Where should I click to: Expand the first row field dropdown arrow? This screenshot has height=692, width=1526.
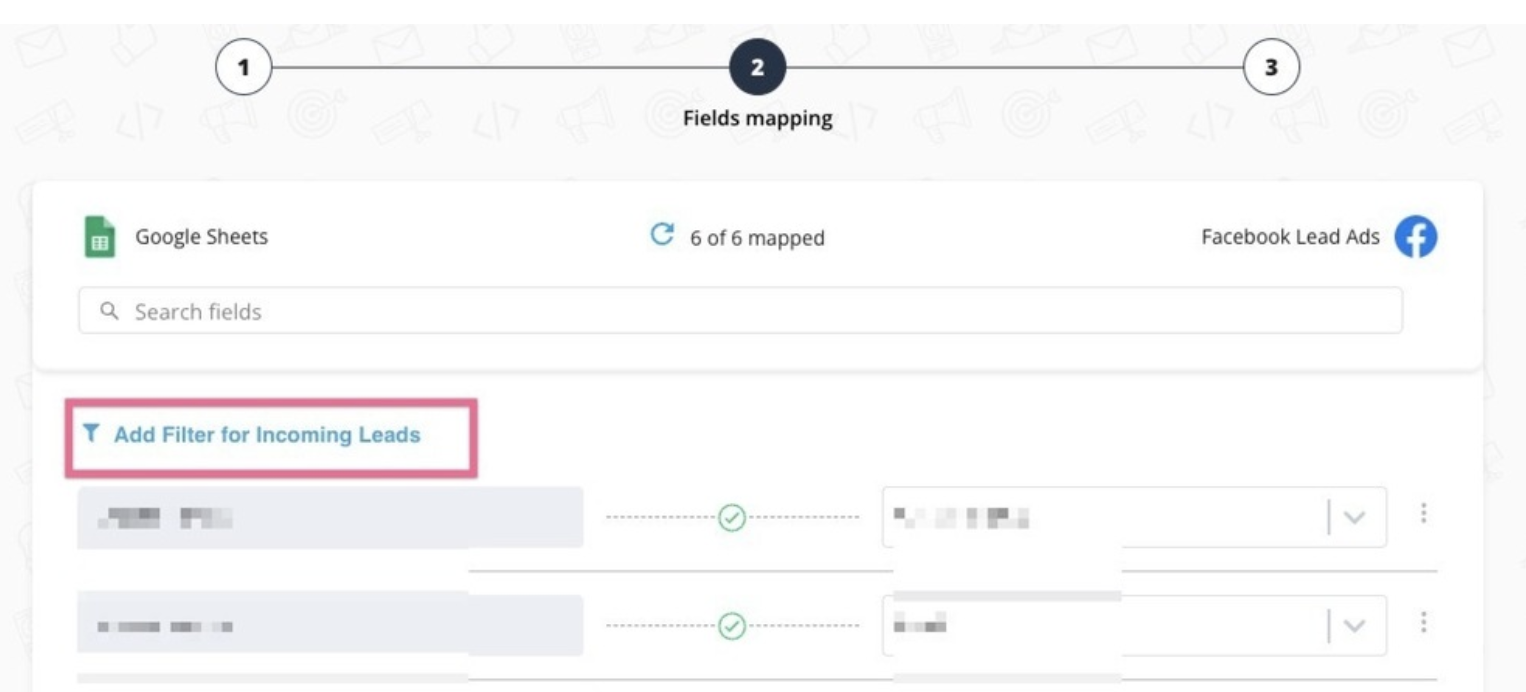click(1354, 518)
